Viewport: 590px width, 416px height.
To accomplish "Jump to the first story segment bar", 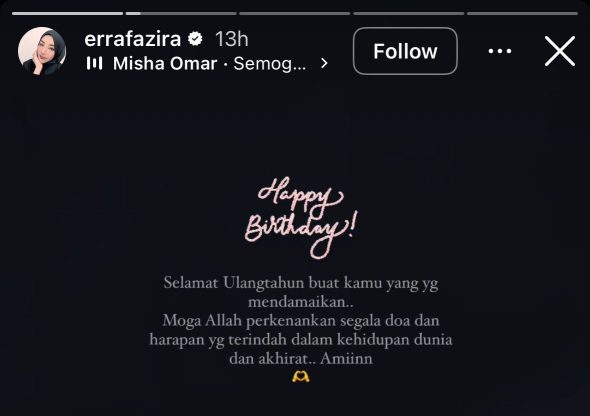I will click(67, 14).
